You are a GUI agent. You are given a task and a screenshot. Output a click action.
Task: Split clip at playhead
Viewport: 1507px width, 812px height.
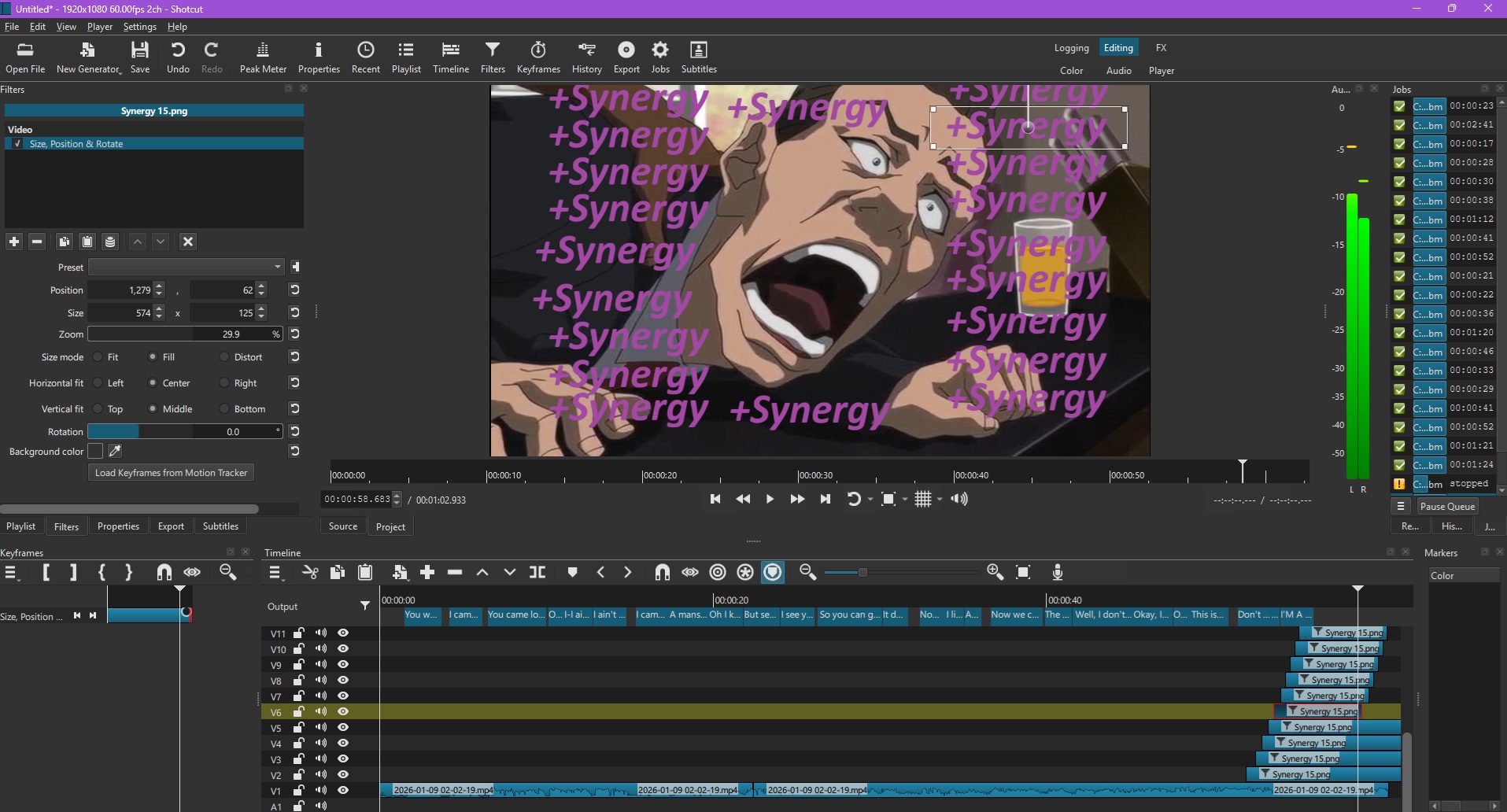click(x=537, y=572)
